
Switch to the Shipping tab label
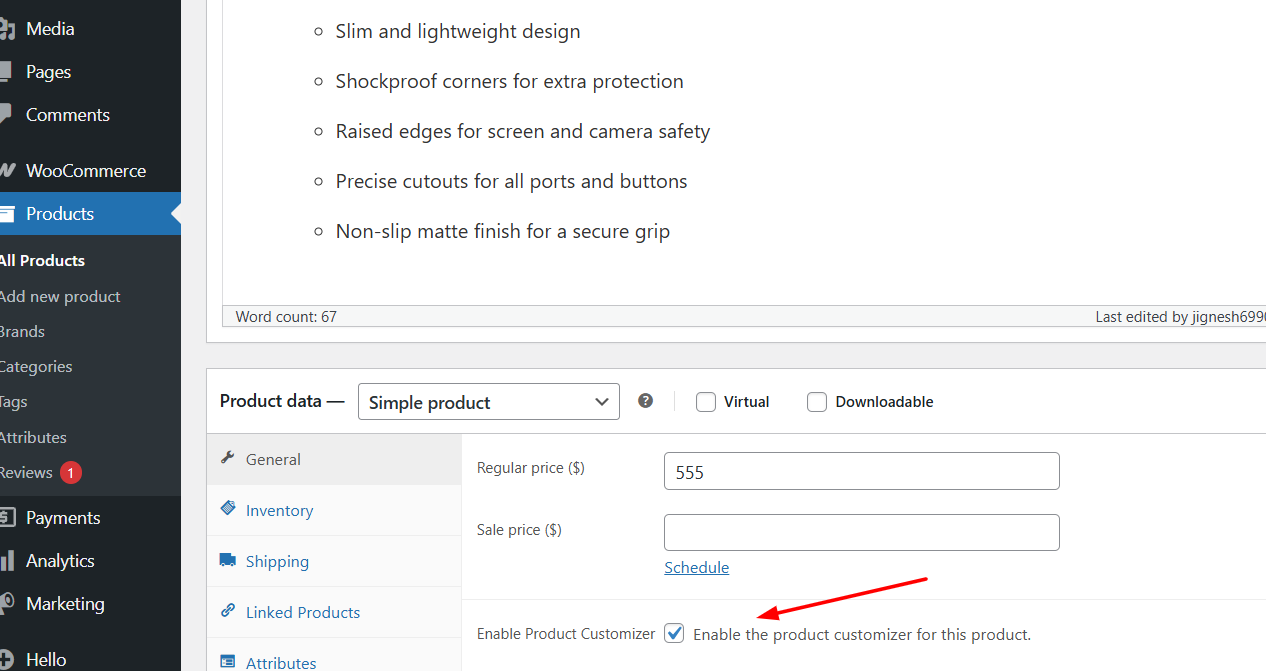277,561
